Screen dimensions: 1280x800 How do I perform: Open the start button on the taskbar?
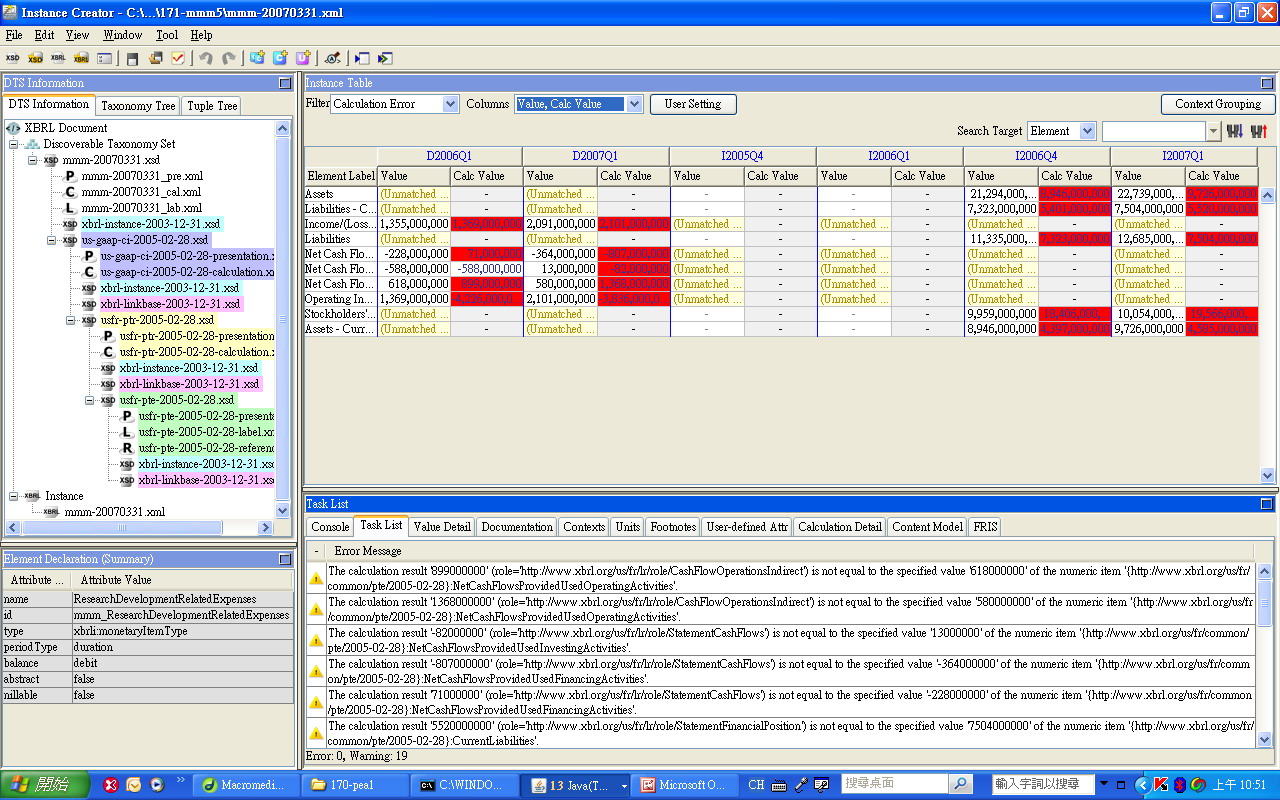[x=43, y=785]
